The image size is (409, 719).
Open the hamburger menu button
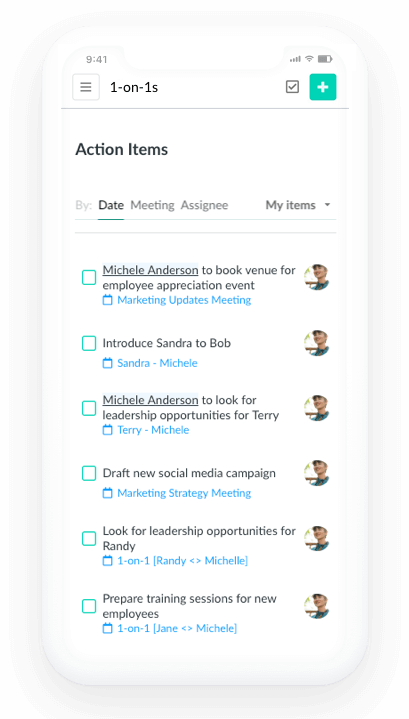(x=86, y=87)
